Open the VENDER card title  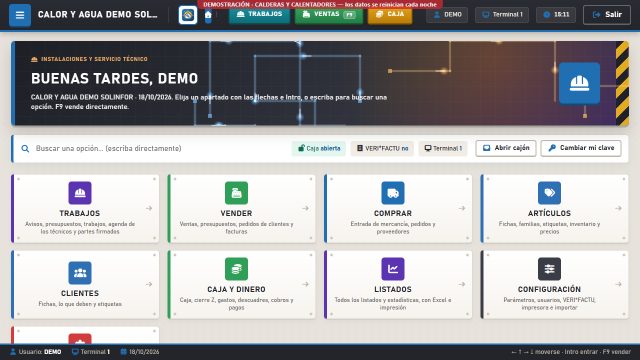pos(236,213)
